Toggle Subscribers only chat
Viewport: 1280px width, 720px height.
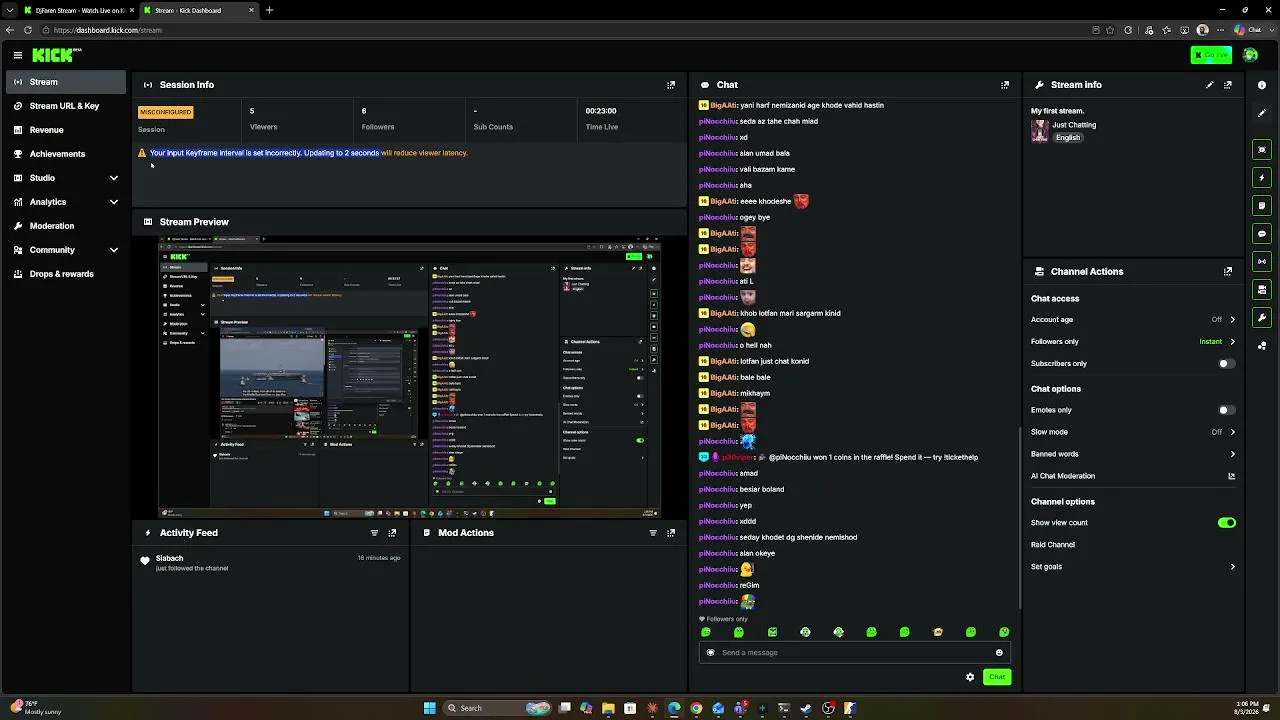[x=1226, y=364]
